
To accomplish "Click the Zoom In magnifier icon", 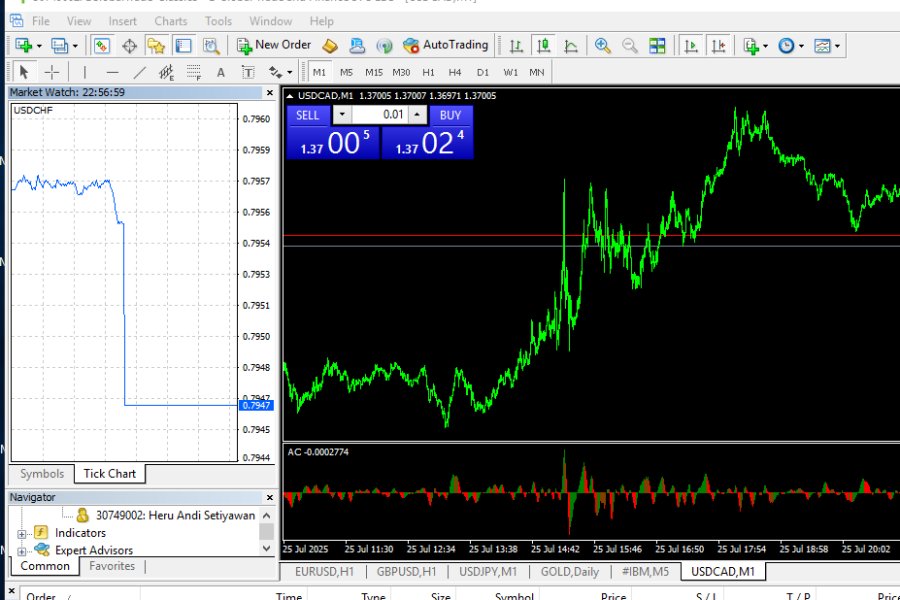I will tap(602, 45).
